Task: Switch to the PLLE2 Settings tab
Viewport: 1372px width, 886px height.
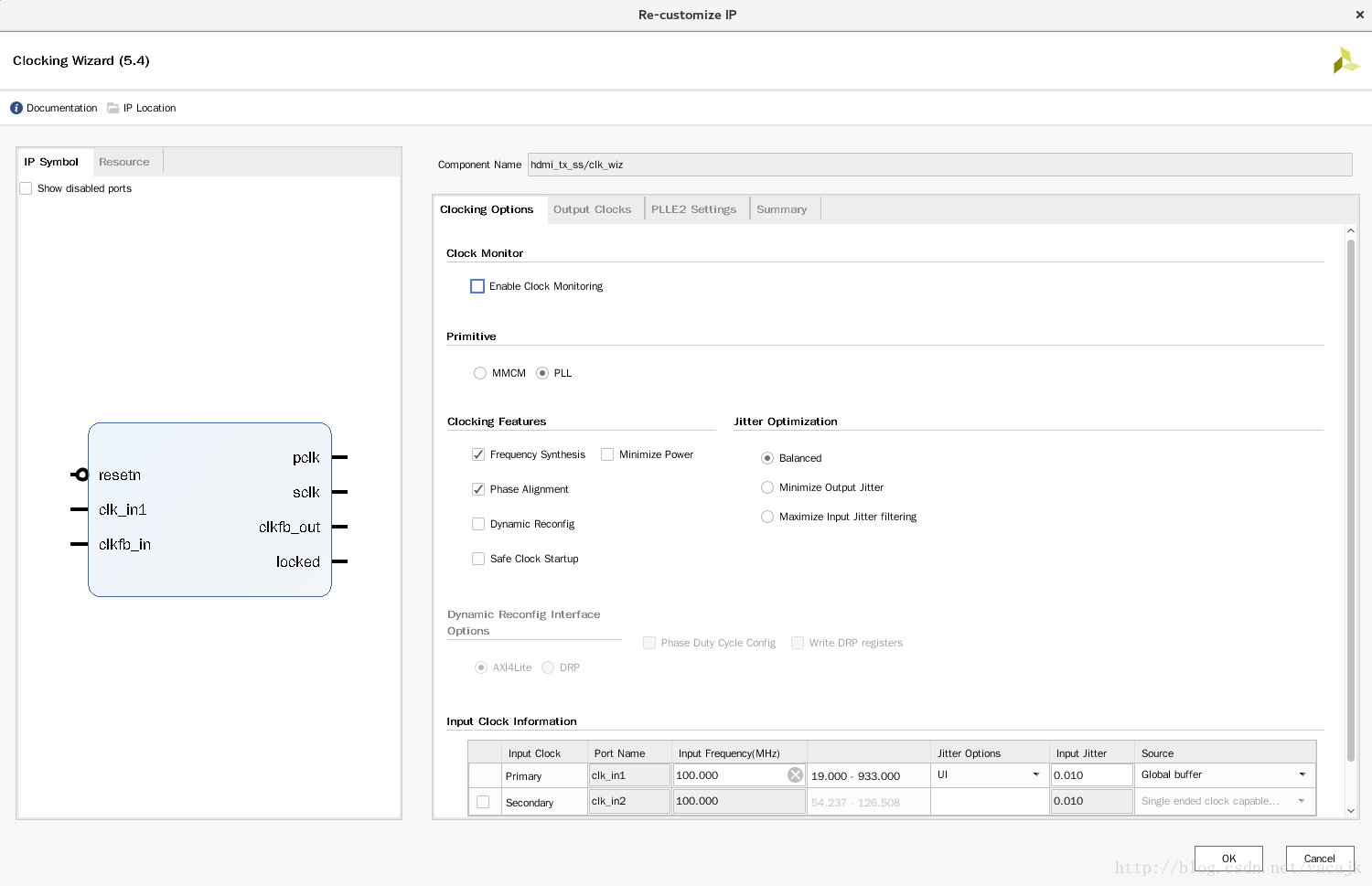Action: tap(694, 209)
